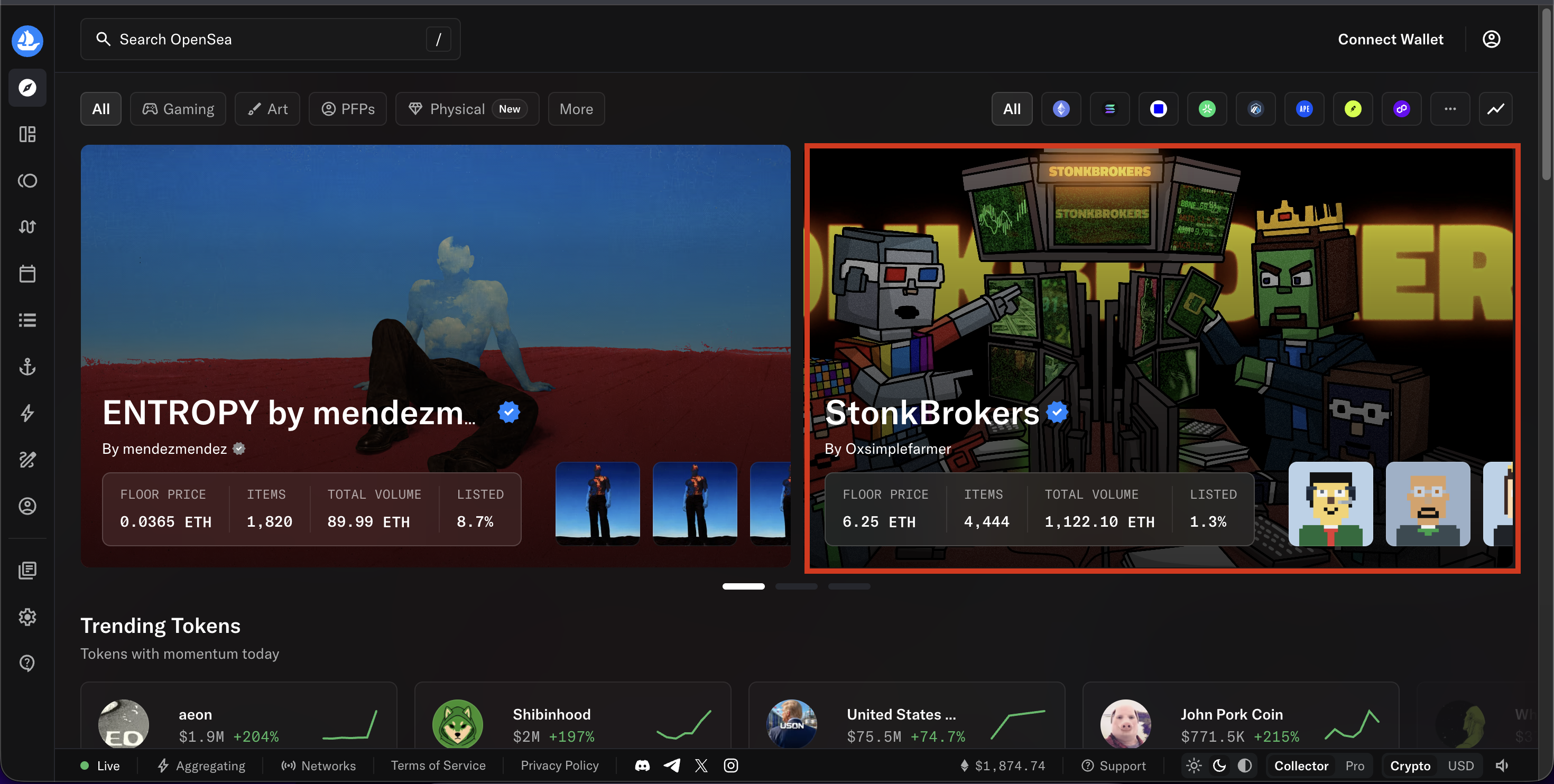1554x784 pixels.
Task: Open the "By Oxsimplefarmer" creator link
Action: (887, 448)
